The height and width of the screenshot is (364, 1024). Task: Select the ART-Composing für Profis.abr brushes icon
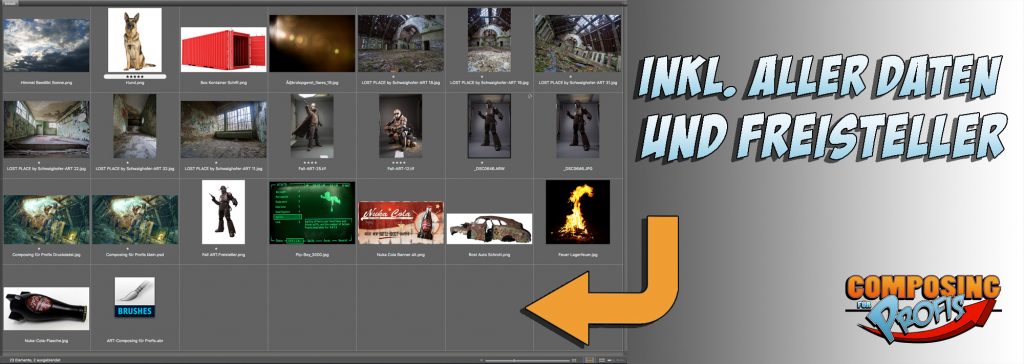coord(135,297)
